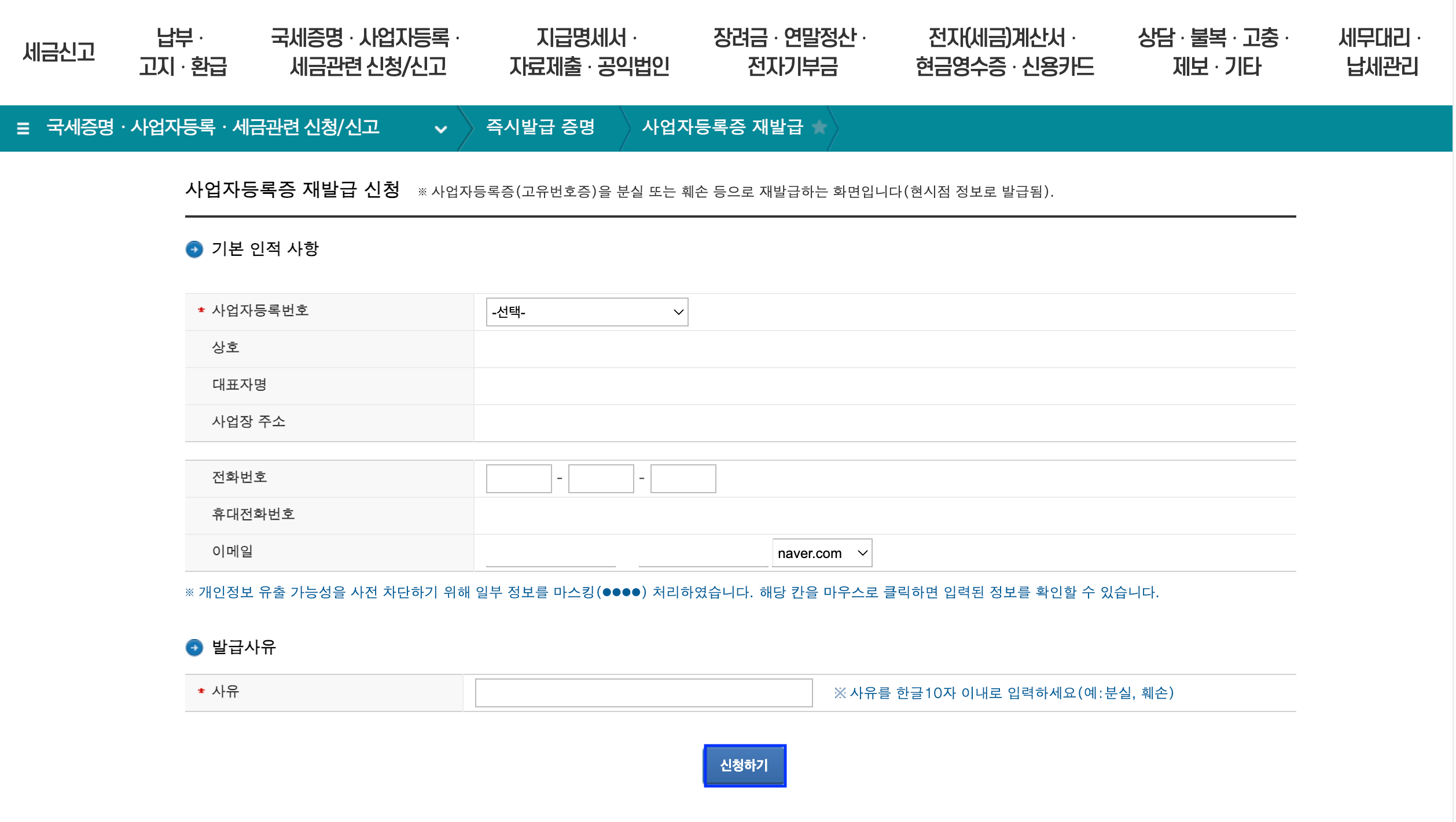Viewport: 1456px width, 822px height.
Task: Click the blue arrow icon beside 발급사유
Action: coord(195,648)
